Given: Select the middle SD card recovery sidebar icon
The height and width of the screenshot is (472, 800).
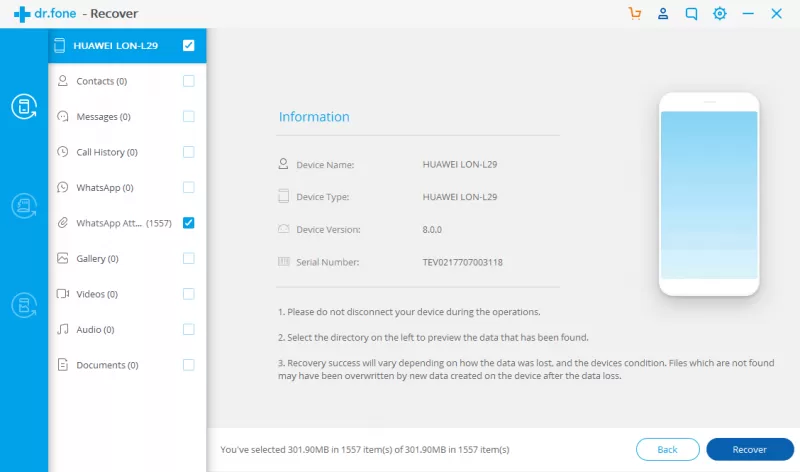Looking at the screenshot, I should [x=24, y=206].
